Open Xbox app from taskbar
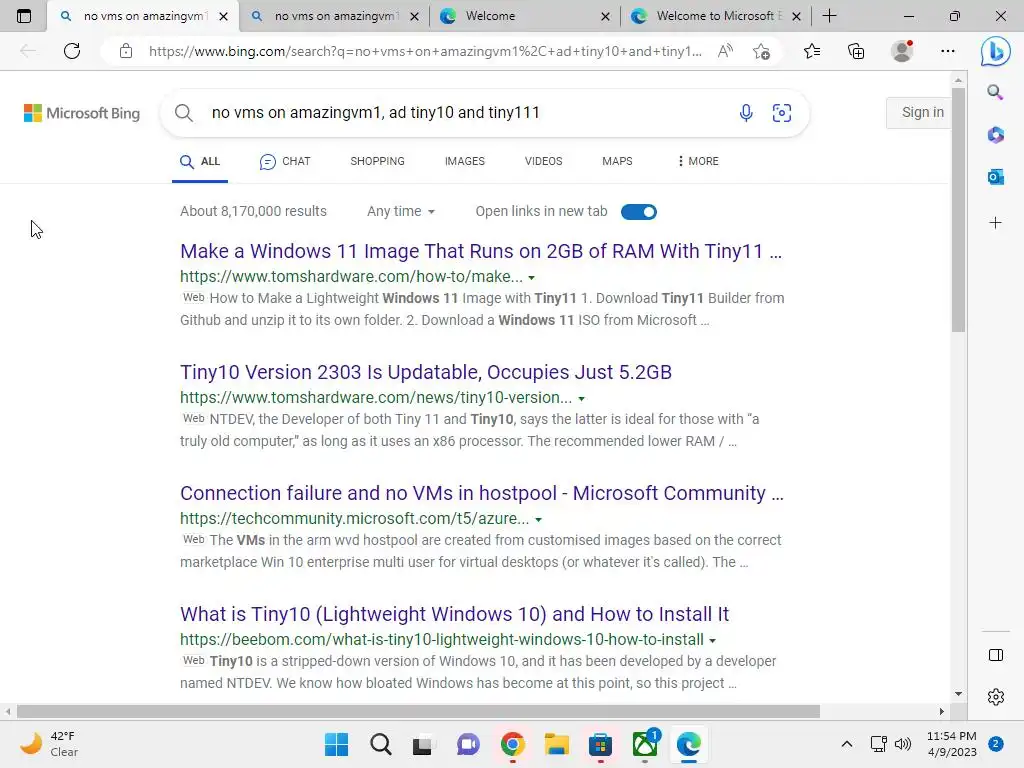1024x768 pixels. point(645,744)
